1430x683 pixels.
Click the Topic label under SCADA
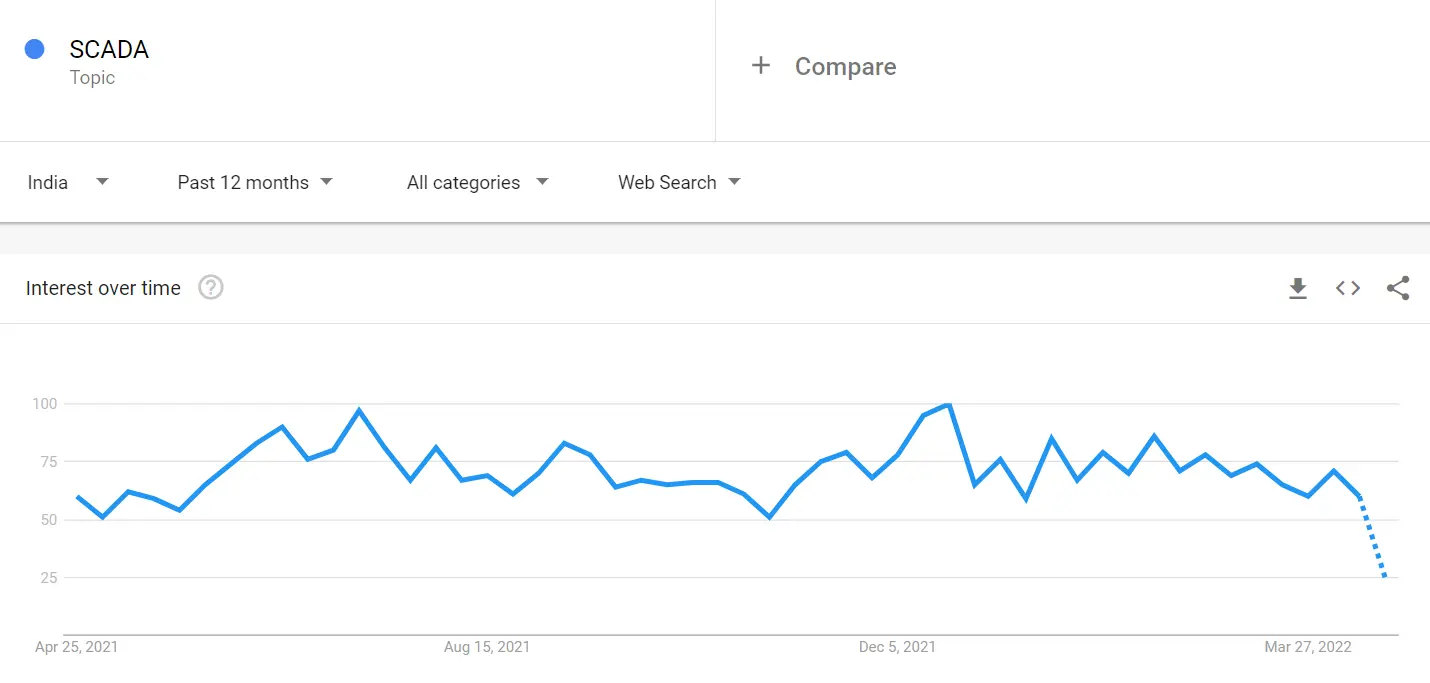[92, 78]
